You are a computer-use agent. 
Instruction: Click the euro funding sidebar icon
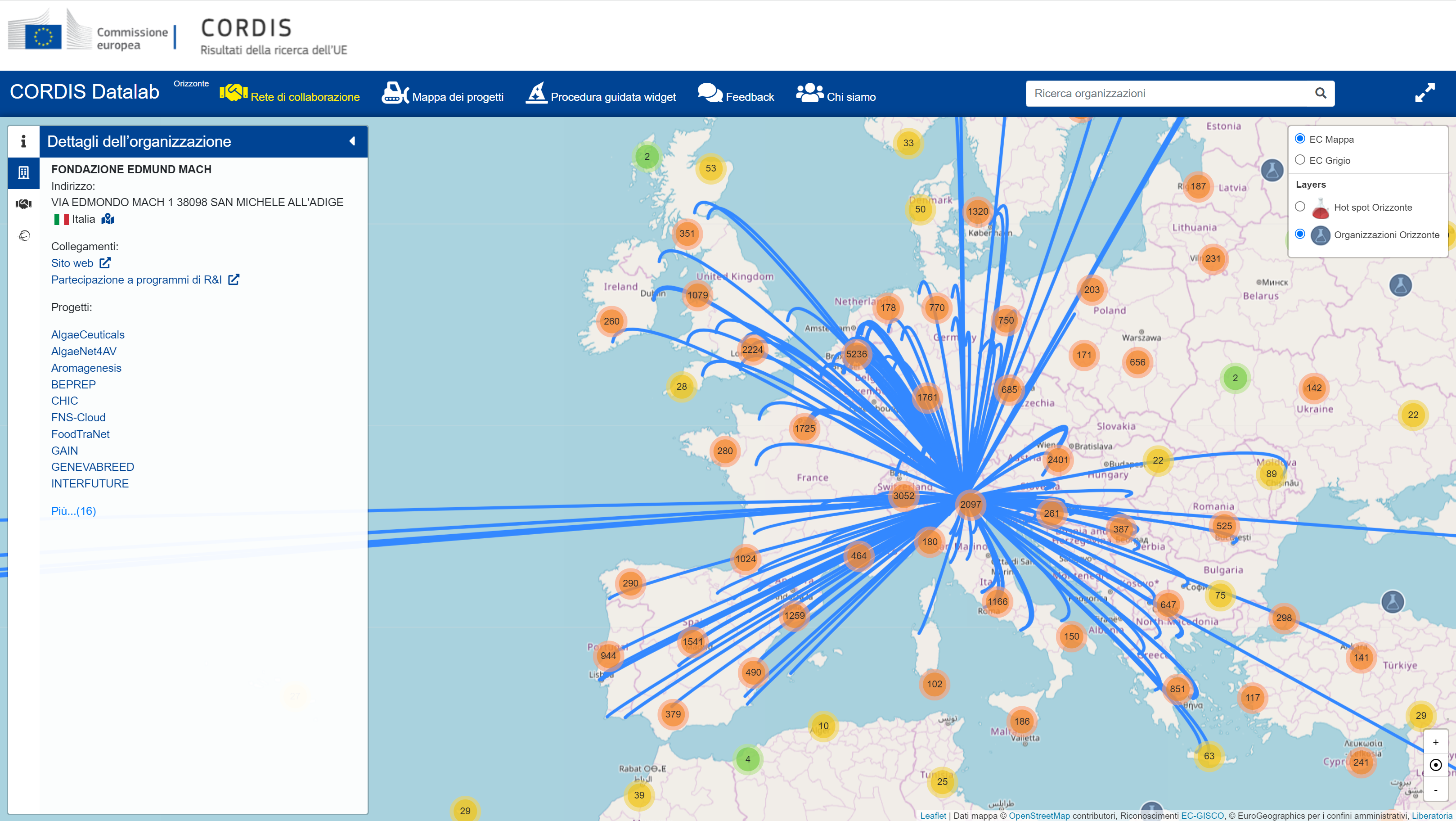click(x=24, y=236)
